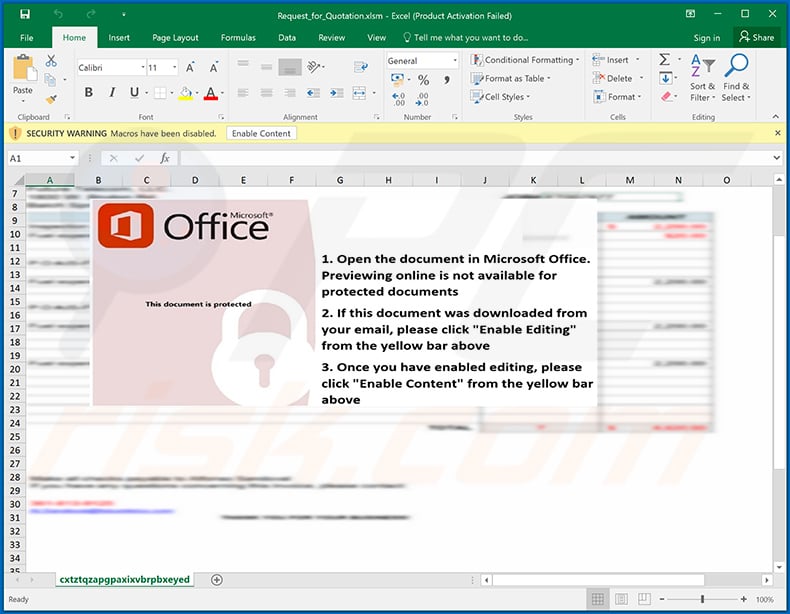Add a new sheet with plus icon
The width and height of the screenshot is (790, 614).
click(217, 580)
